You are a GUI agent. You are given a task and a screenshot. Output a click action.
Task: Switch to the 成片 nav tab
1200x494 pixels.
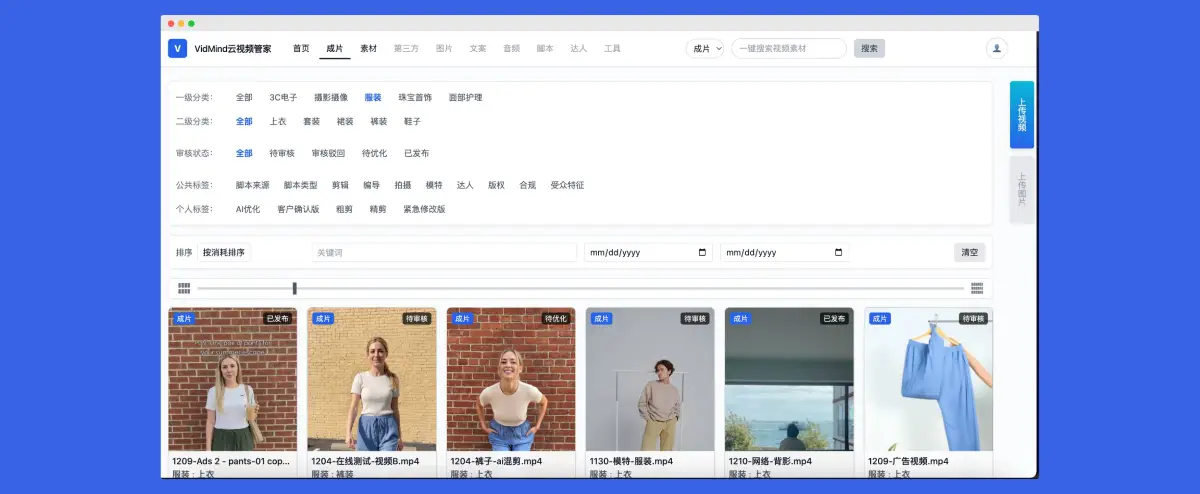pos(335,48)
